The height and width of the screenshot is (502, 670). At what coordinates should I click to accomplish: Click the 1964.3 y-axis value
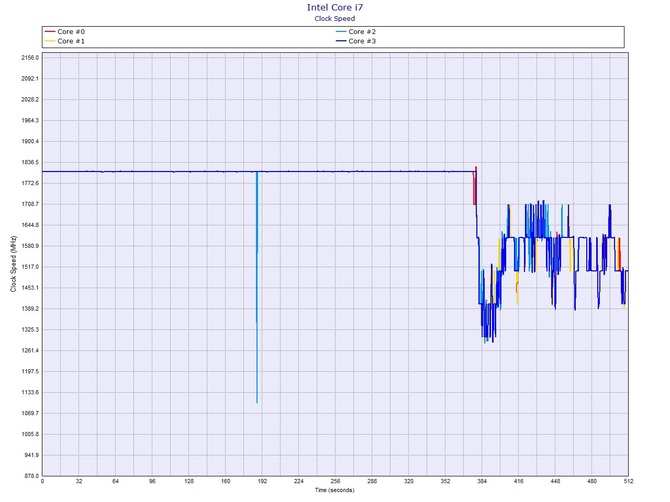[x=30, y=120]
